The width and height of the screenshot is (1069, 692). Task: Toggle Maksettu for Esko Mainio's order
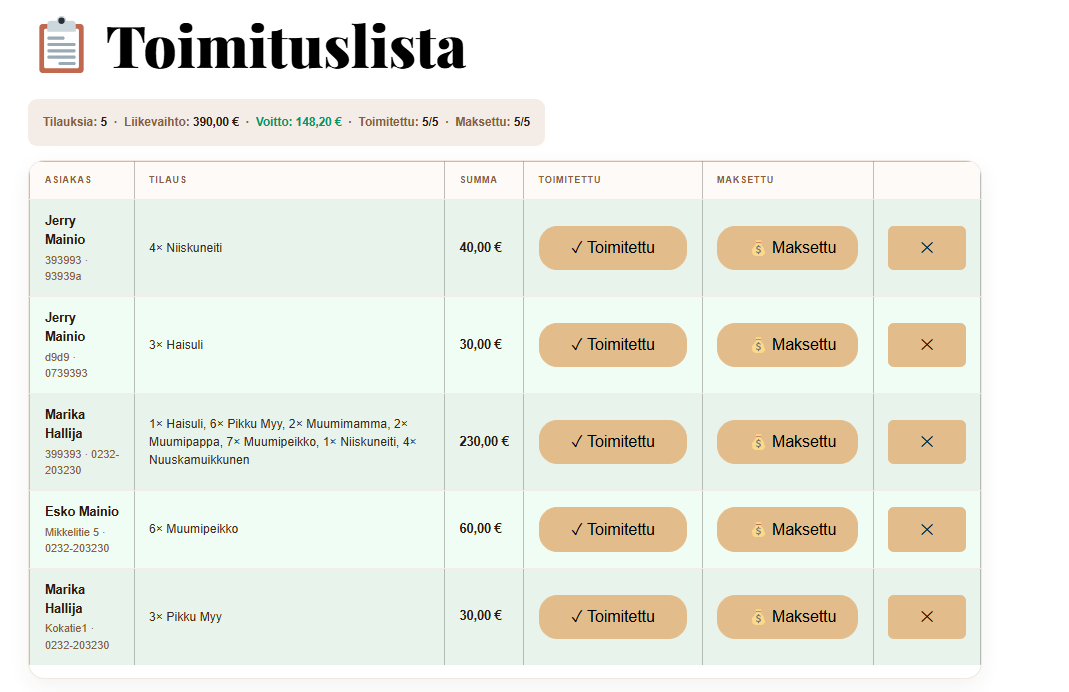(787, 529)
